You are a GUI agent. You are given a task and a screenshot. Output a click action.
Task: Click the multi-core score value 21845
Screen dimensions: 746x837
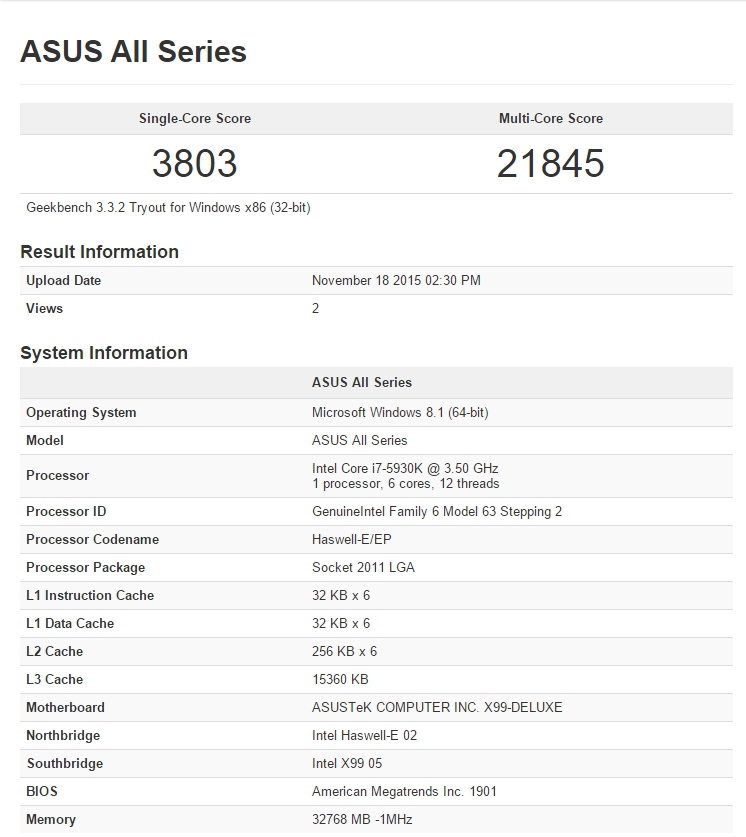pyautogui.click(x=550, y=164)
